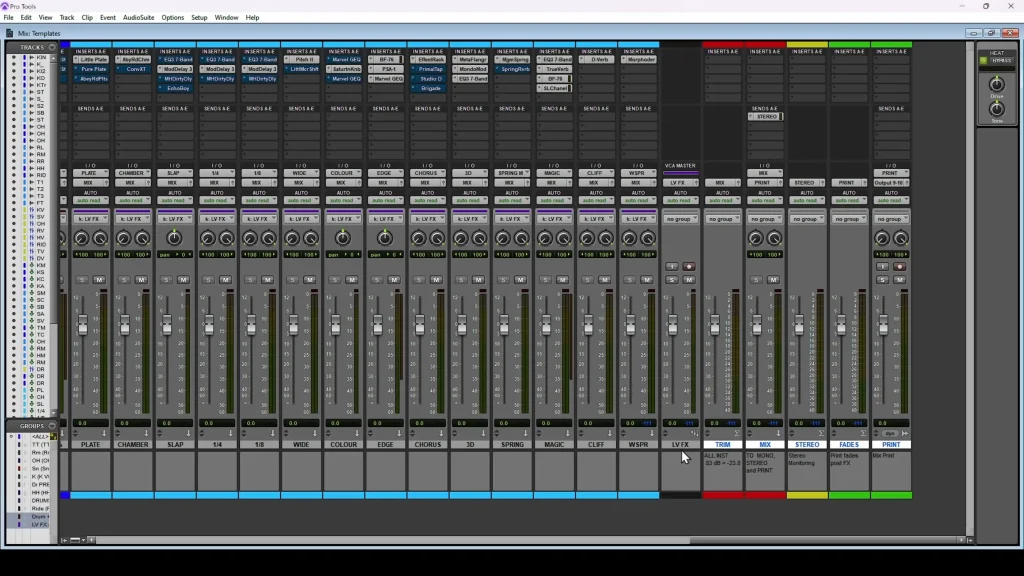
Task: Click the HYPASS button in HEAT panel
Action: pos(1001,61)
